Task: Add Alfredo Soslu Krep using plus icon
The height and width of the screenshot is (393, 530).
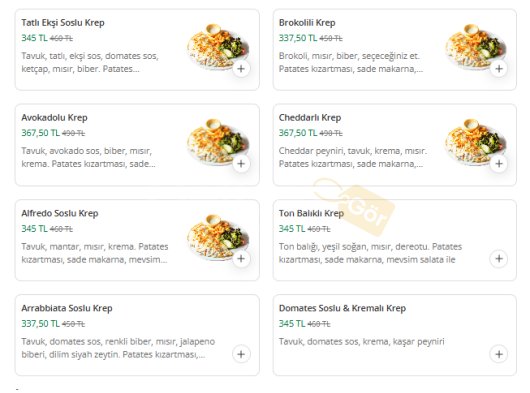Action: tap(241, 259)
